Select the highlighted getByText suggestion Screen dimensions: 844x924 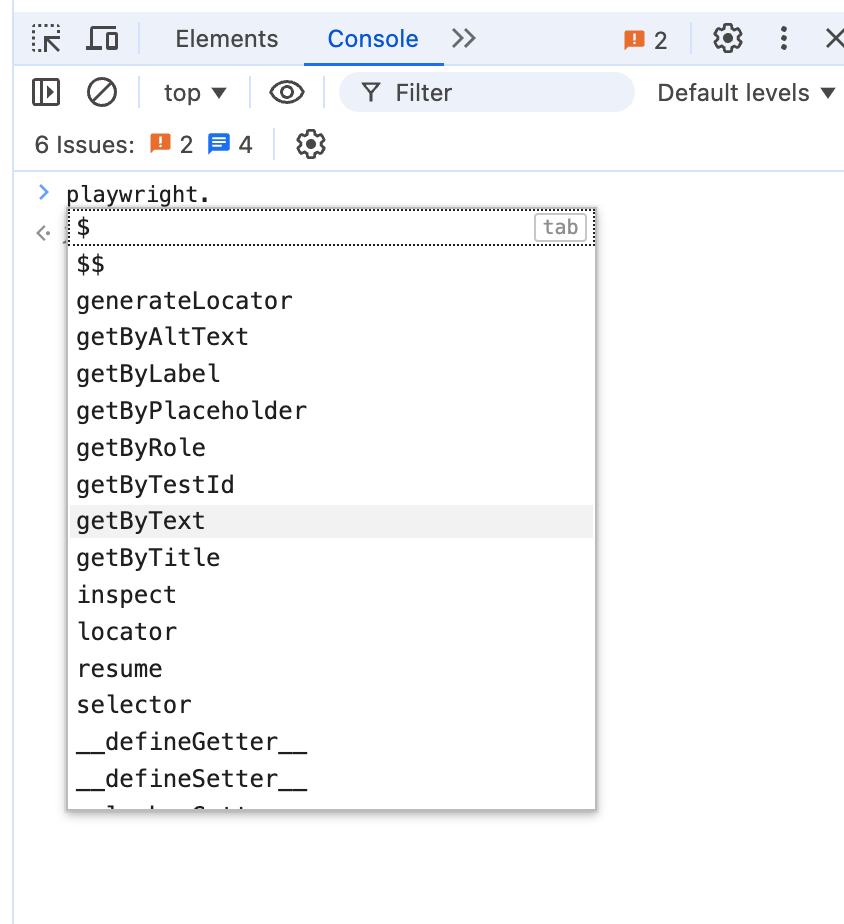(x=332, y=522)
